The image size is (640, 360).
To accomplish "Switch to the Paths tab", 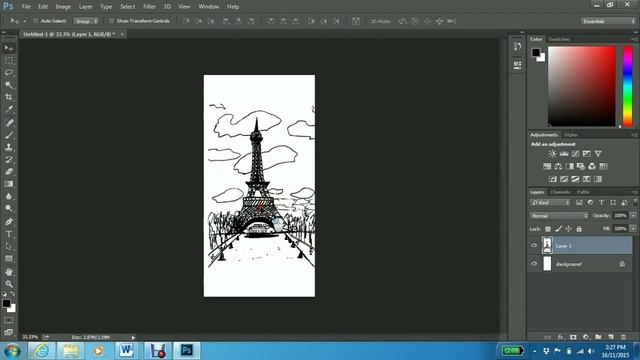I will click(x=583, y=192).
